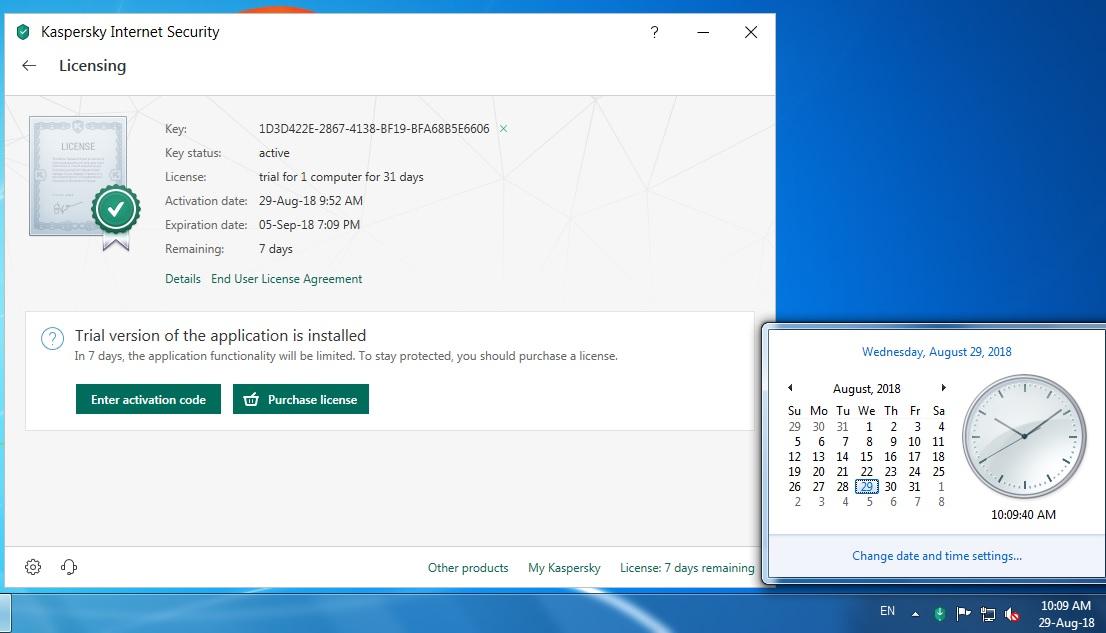Click the trial version question mark icon
Screen dimensions: 1106x633
(52, 339)
